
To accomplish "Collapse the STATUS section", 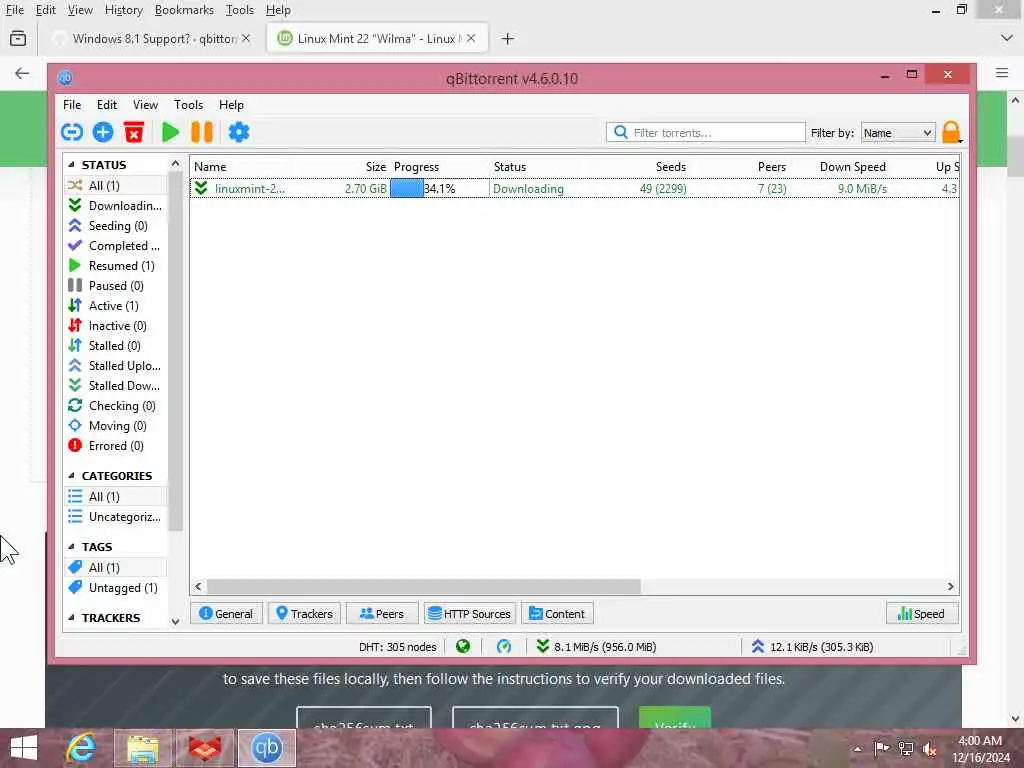I will [x=71, y=165].
